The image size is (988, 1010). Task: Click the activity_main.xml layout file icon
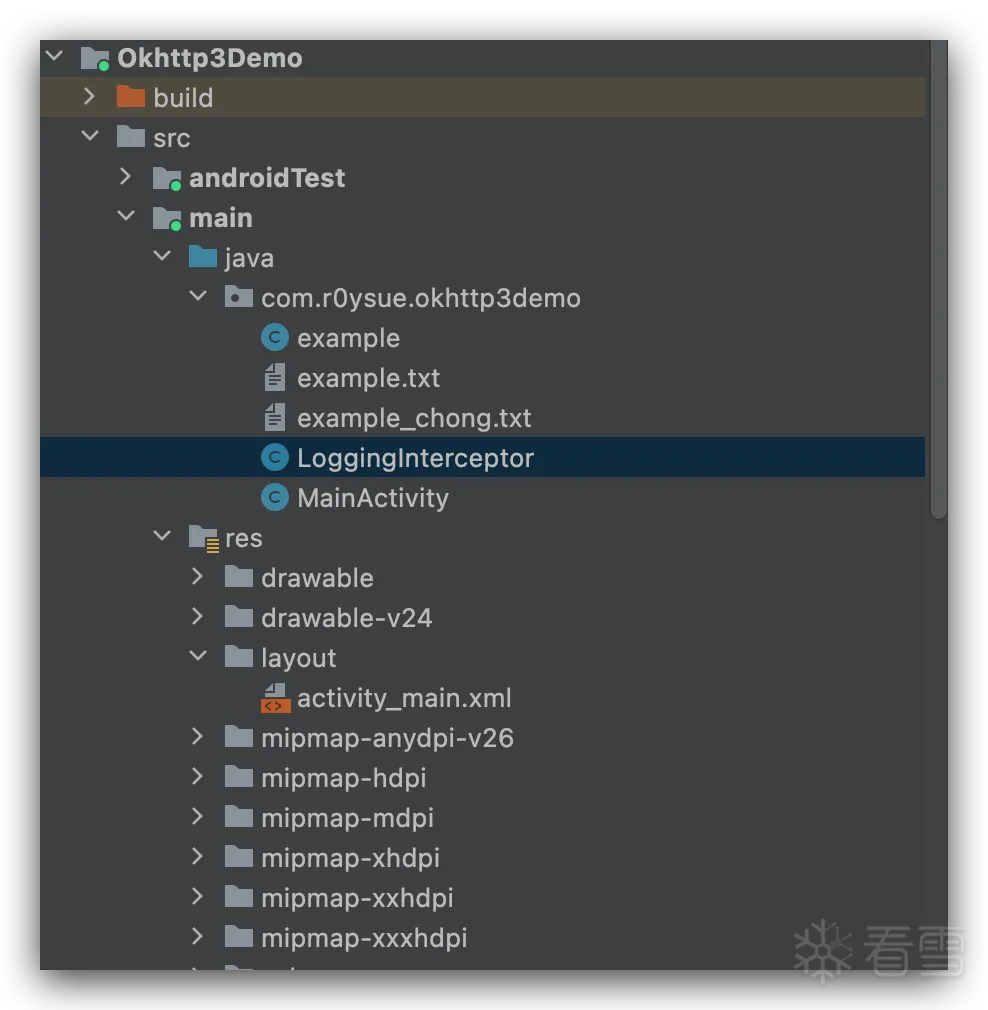click(x=274, y=698)
